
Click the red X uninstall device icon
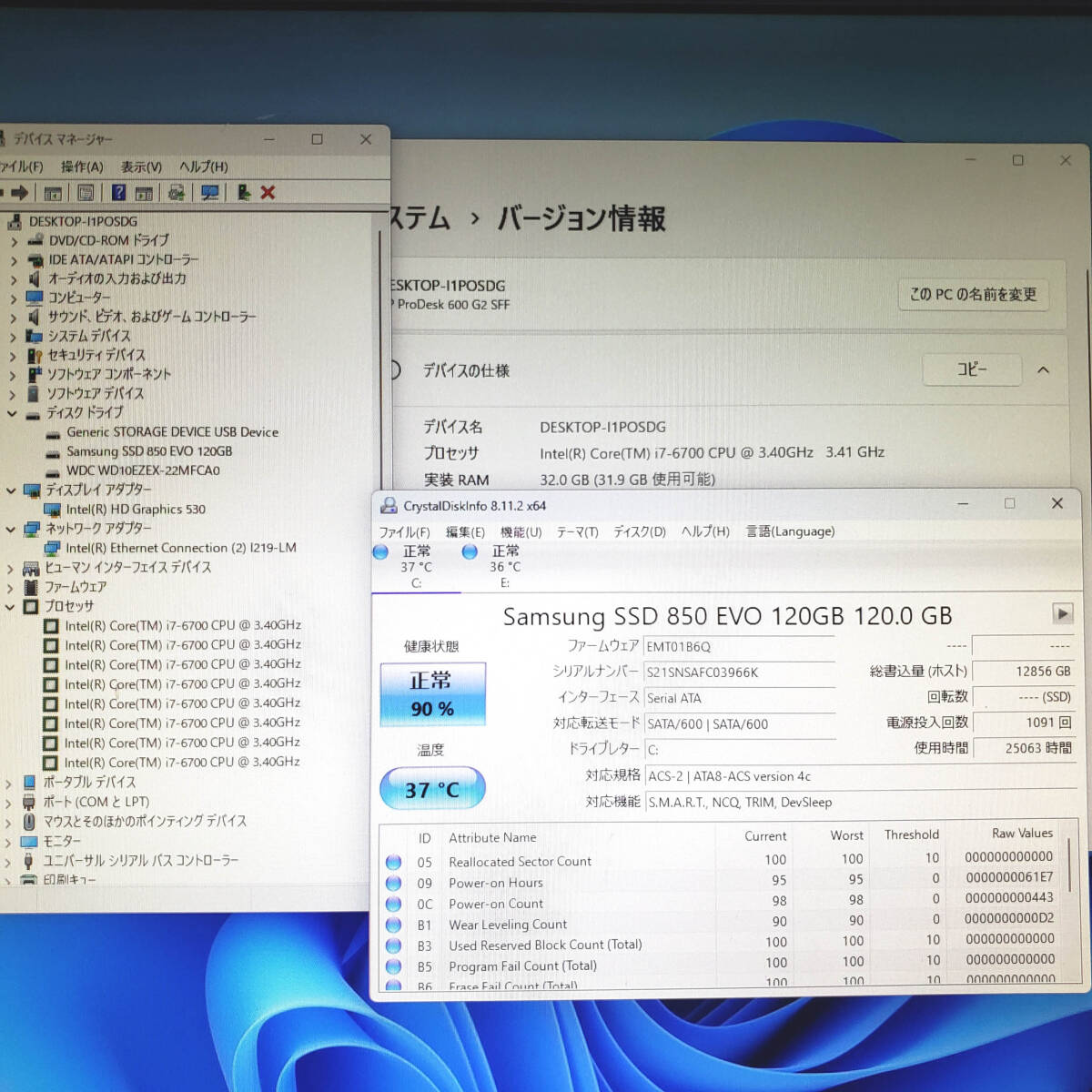(268, 193)
